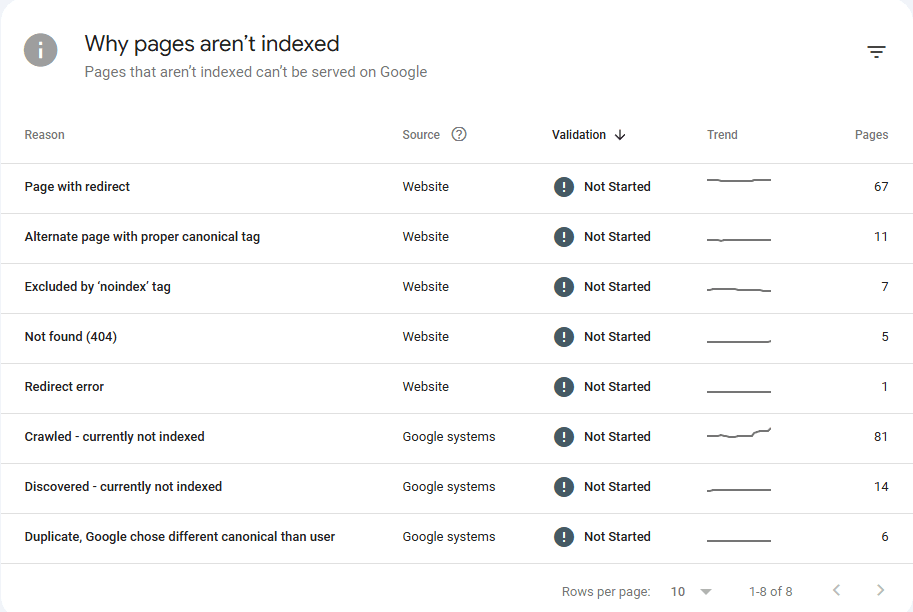Click 'Rows per page:' label
Image resolution: width=913 pixels, height=612 pixels.
tap(606, 592)
